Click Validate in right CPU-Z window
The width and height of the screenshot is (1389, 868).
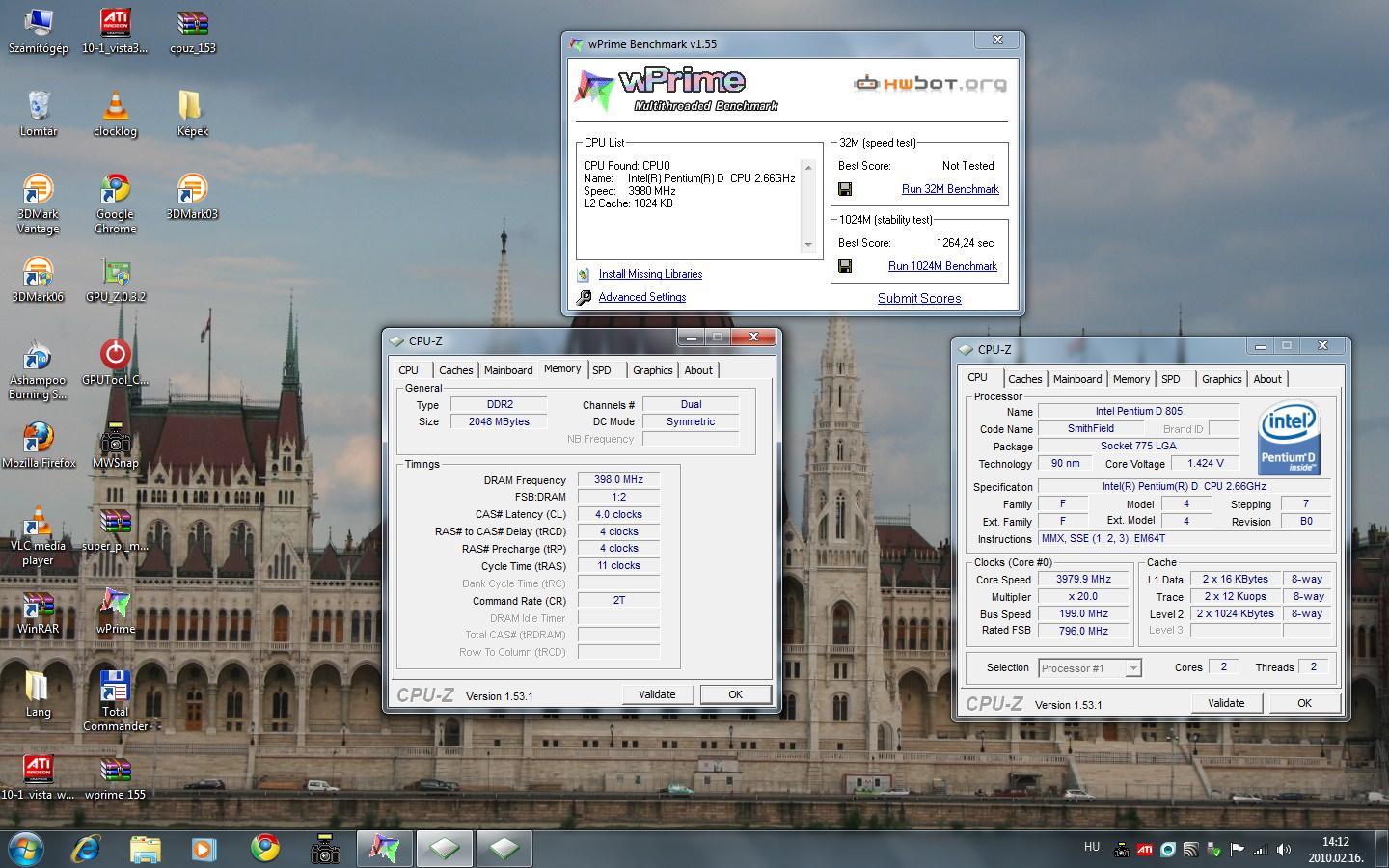1226,703
